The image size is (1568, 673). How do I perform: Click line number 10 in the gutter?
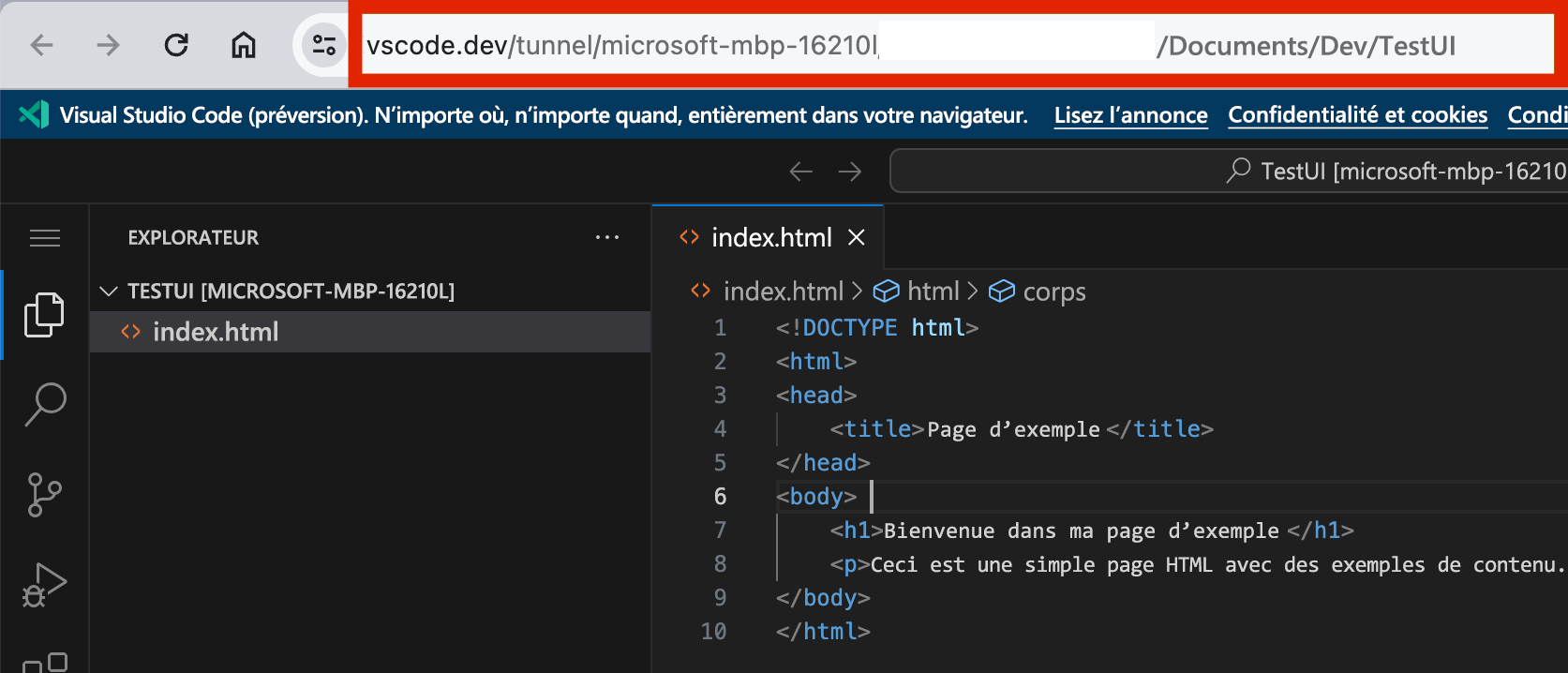[713, 631]
